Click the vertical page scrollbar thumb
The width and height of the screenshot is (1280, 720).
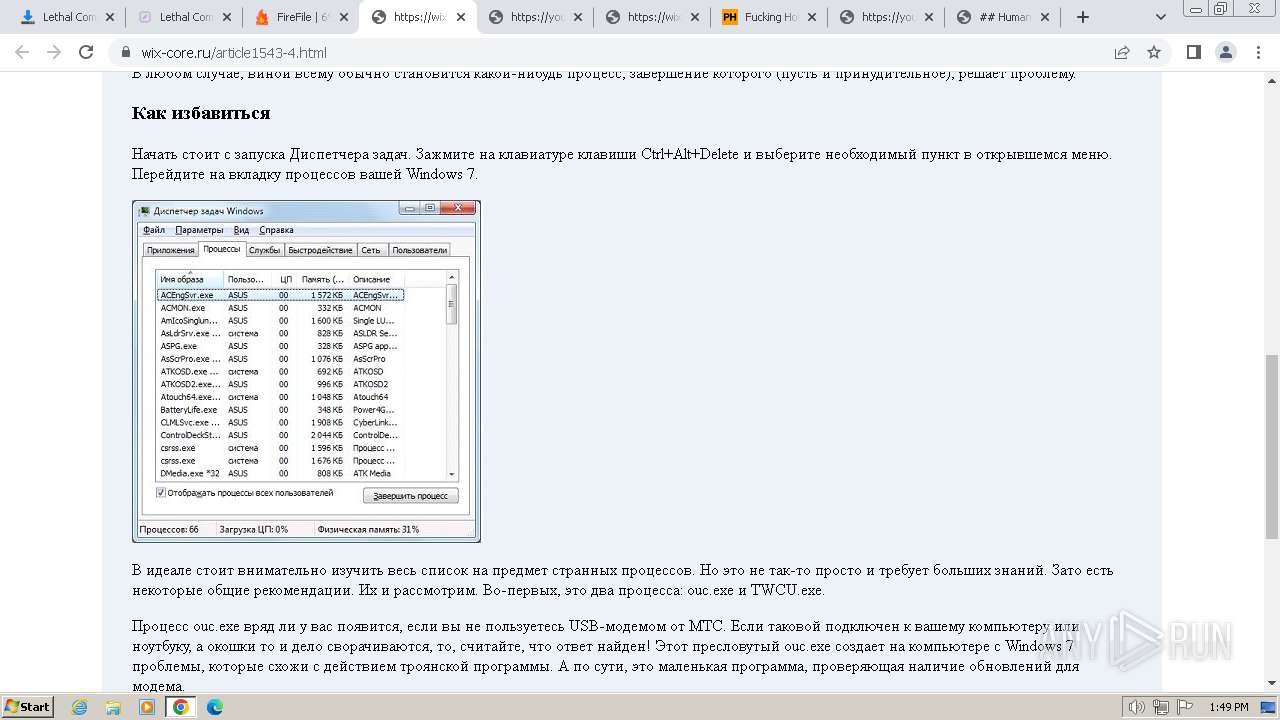point(1272,447)
